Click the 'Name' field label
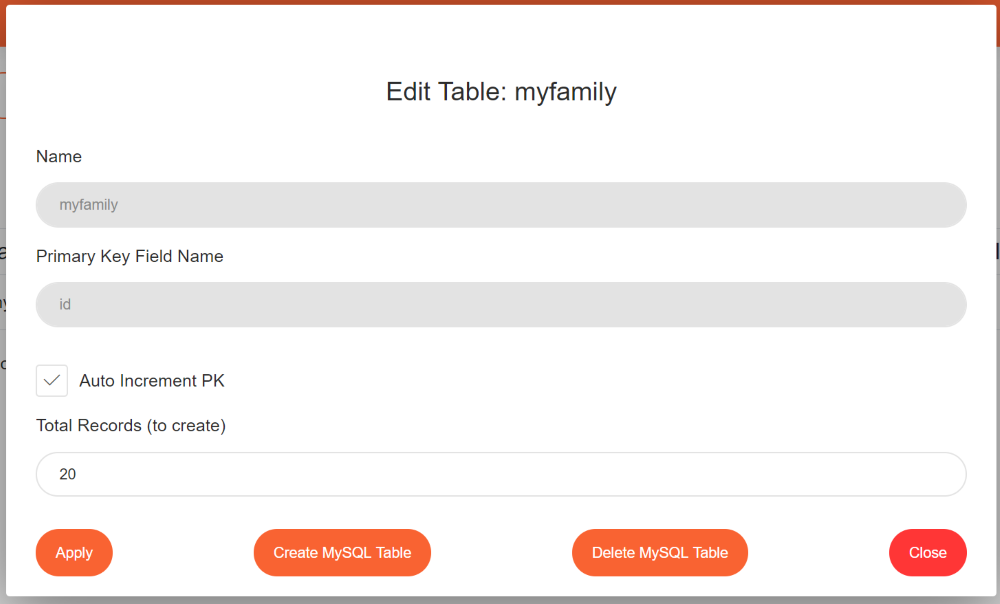This screenshot has width=1000, height=604. coord(59,157)
